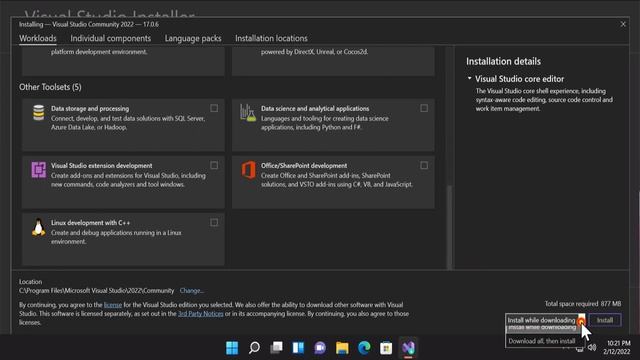Collapse Visual Studio core editor details

click(469, 78)
